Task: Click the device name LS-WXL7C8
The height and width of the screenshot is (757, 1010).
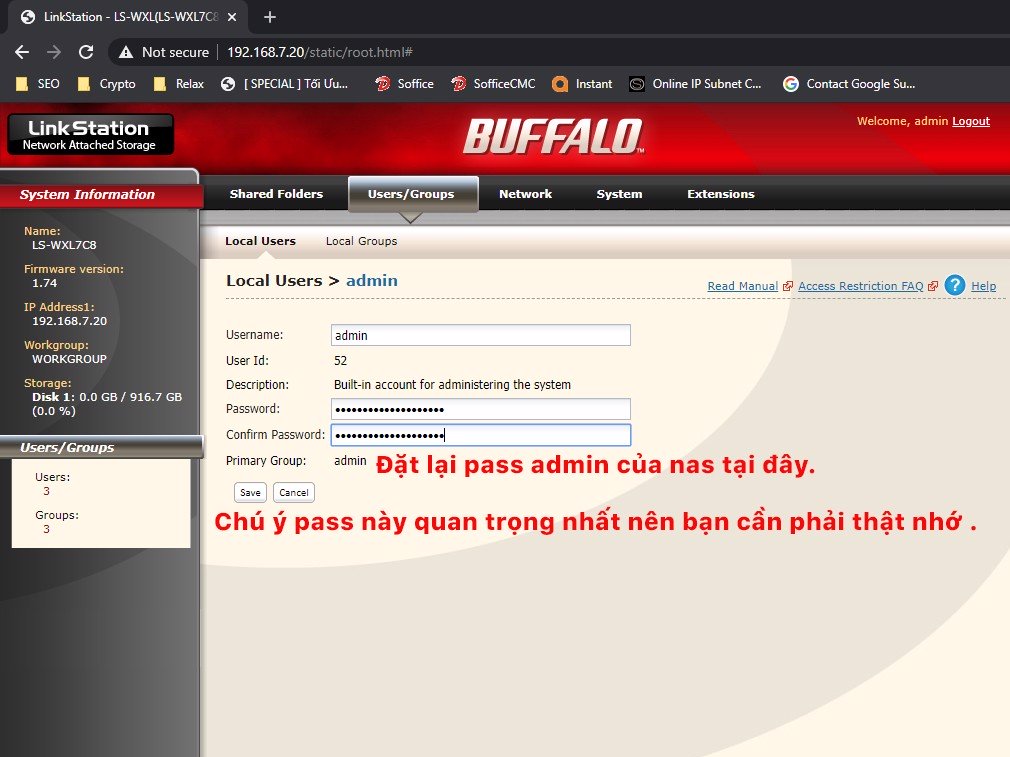Action: (64, 245)
